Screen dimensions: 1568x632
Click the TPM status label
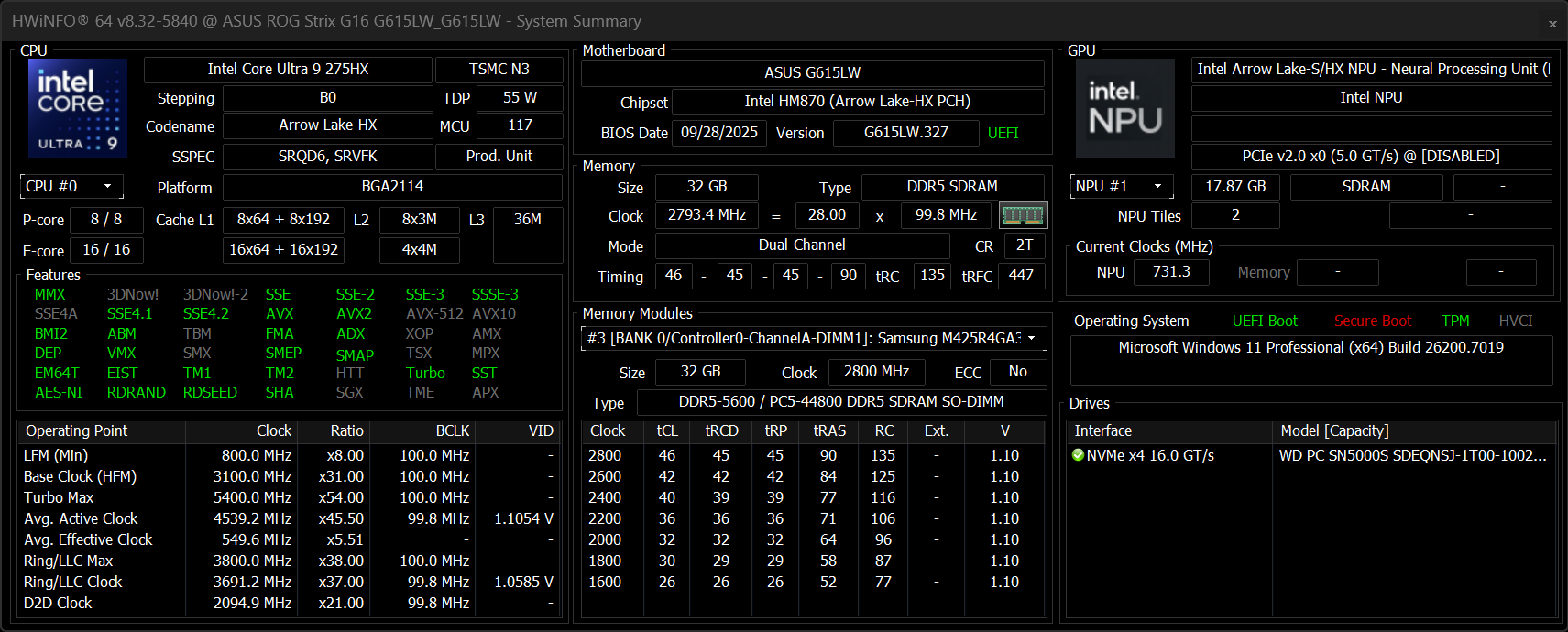point(1455,321)
